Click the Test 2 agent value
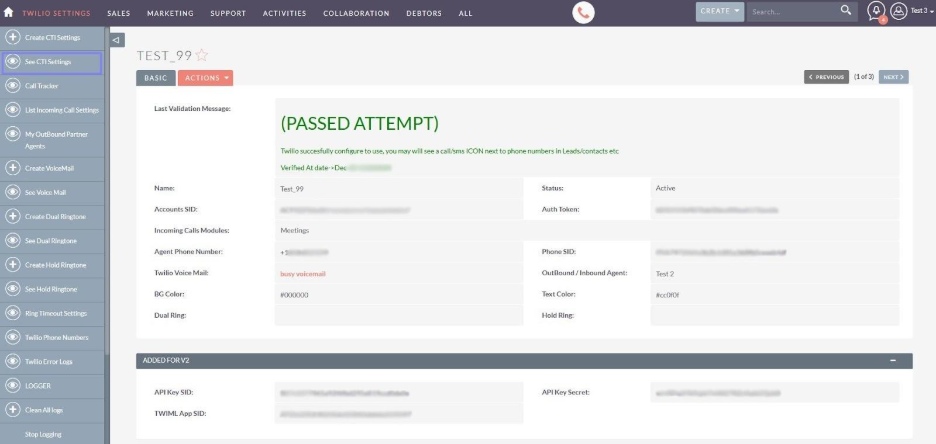The width and height of the screenshot is (936, 444). [664, 273]
